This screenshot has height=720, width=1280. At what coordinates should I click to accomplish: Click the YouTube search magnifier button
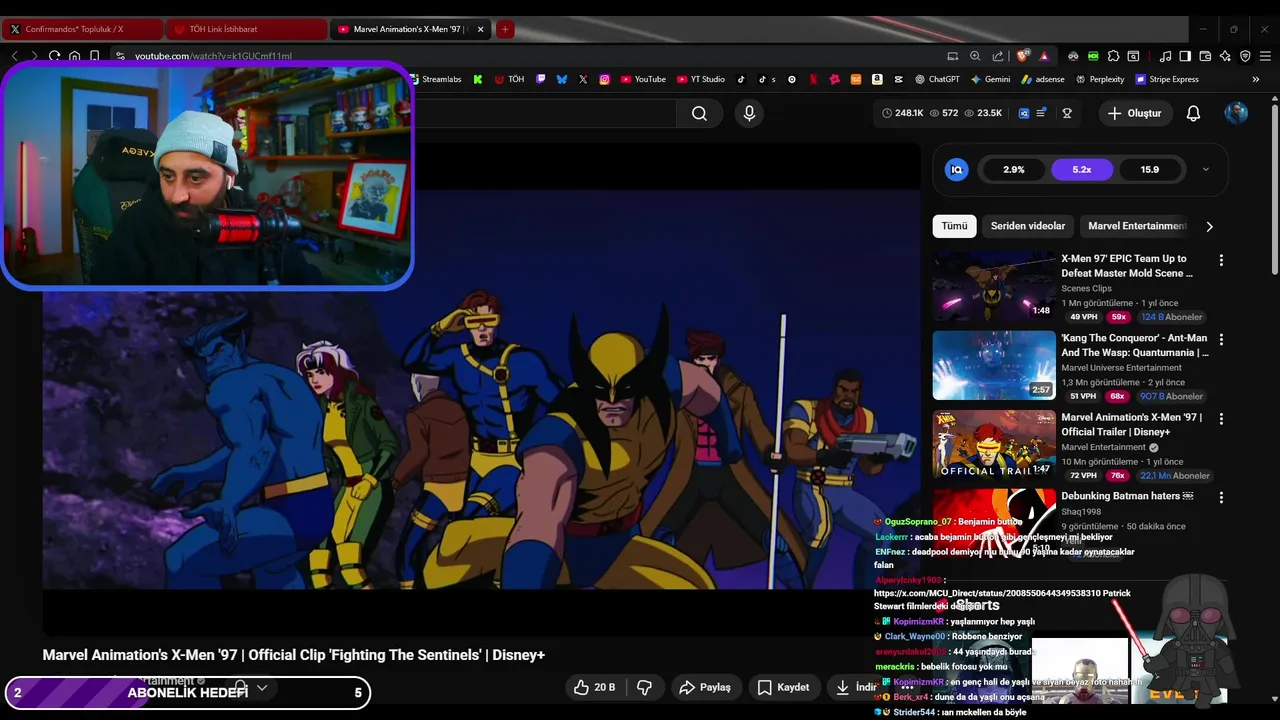699,113
